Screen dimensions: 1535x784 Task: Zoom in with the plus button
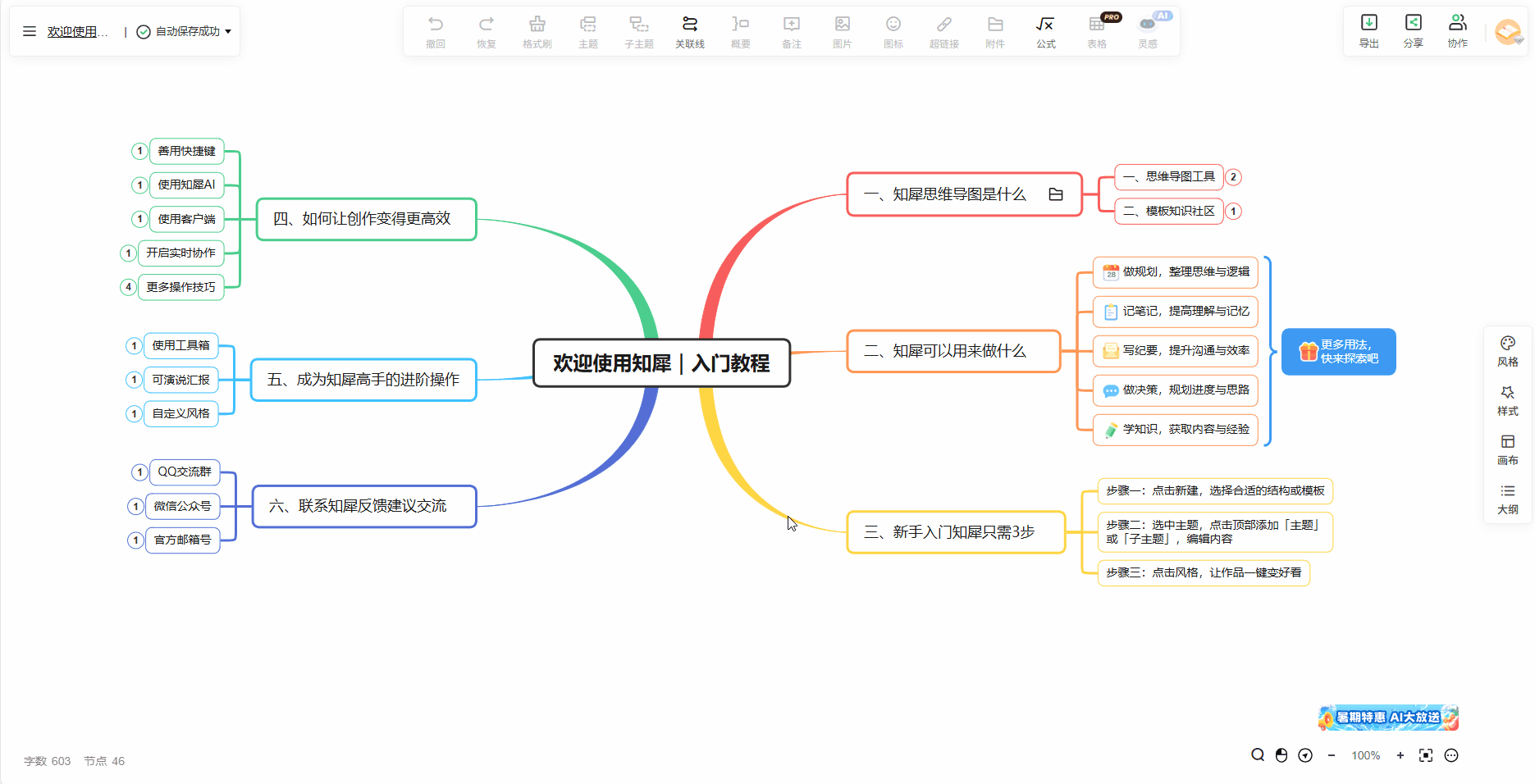coord(1400,755)
